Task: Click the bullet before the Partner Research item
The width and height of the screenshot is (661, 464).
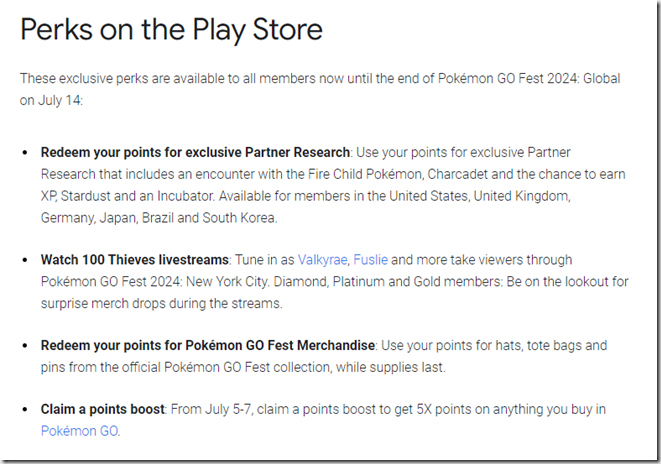Action: [25, 153]
